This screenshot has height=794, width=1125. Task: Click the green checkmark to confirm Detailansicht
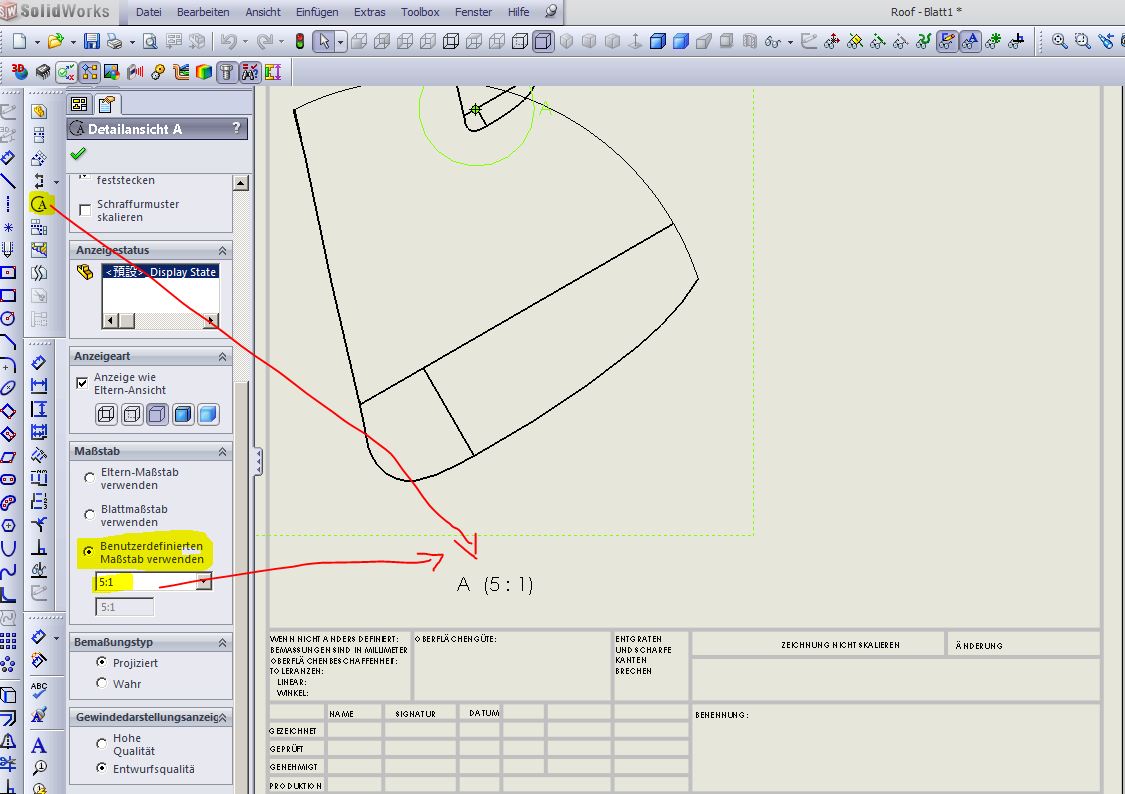79,154
